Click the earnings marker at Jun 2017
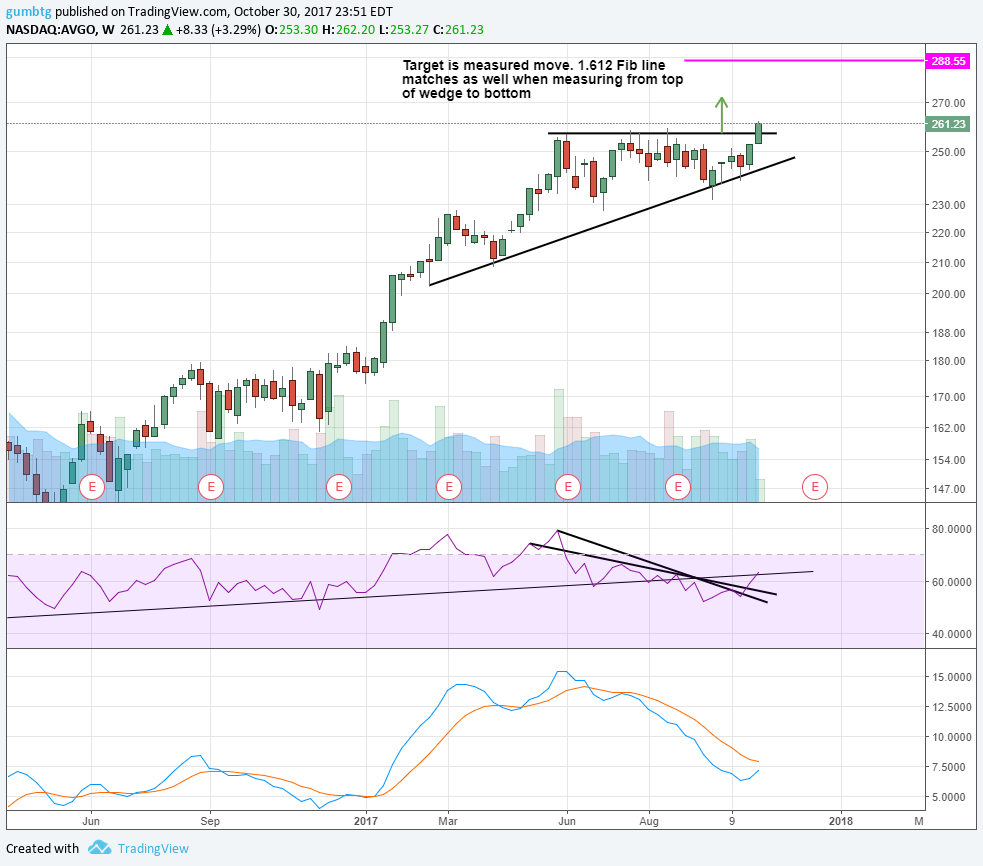Screen dimensions: 983x866 (568, 487)
